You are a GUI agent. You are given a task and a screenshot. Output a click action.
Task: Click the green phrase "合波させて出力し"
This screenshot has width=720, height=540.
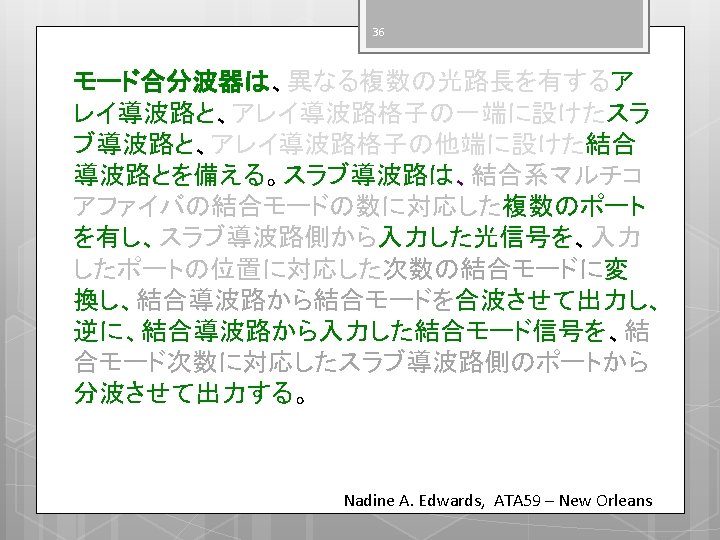pyautogui.click(x=551, y=300)
